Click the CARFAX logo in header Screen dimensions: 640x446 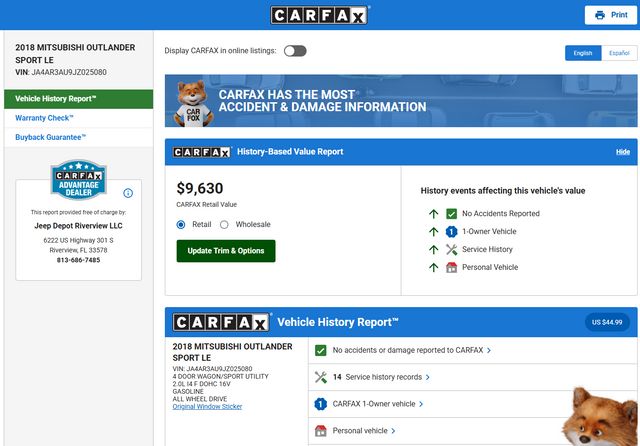[x=320, y=15]
